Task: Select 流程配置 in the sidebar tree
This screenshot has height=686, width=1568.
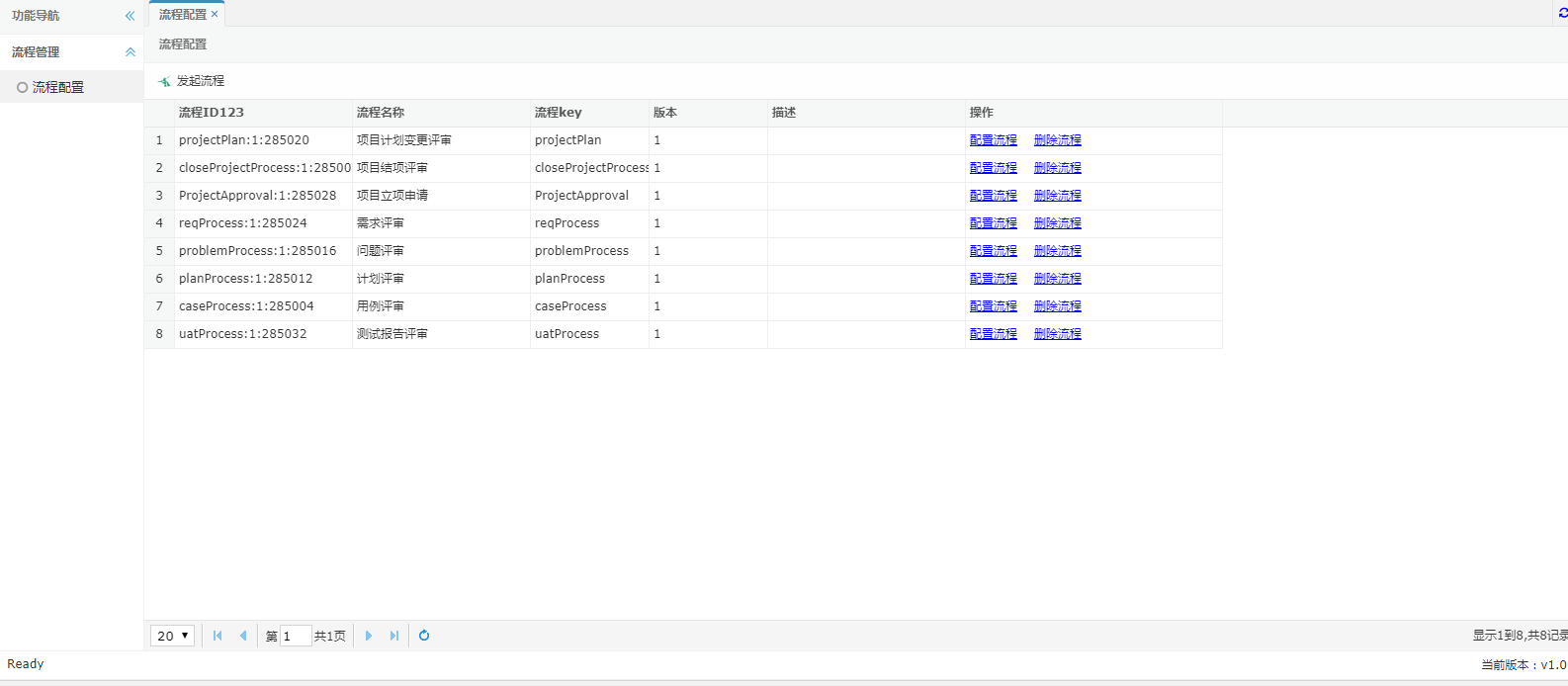Action: point(57,87)
